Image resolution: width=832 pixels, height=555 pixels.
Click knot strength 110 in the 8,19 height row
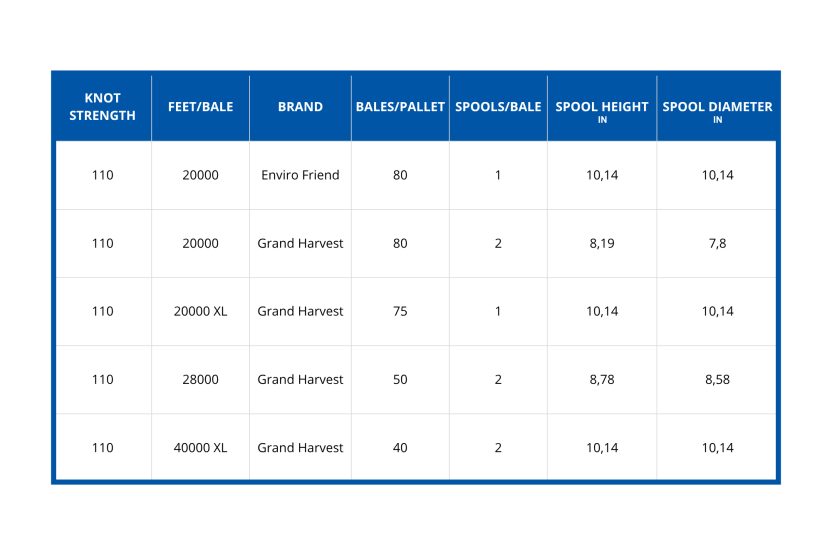[102, 244]
